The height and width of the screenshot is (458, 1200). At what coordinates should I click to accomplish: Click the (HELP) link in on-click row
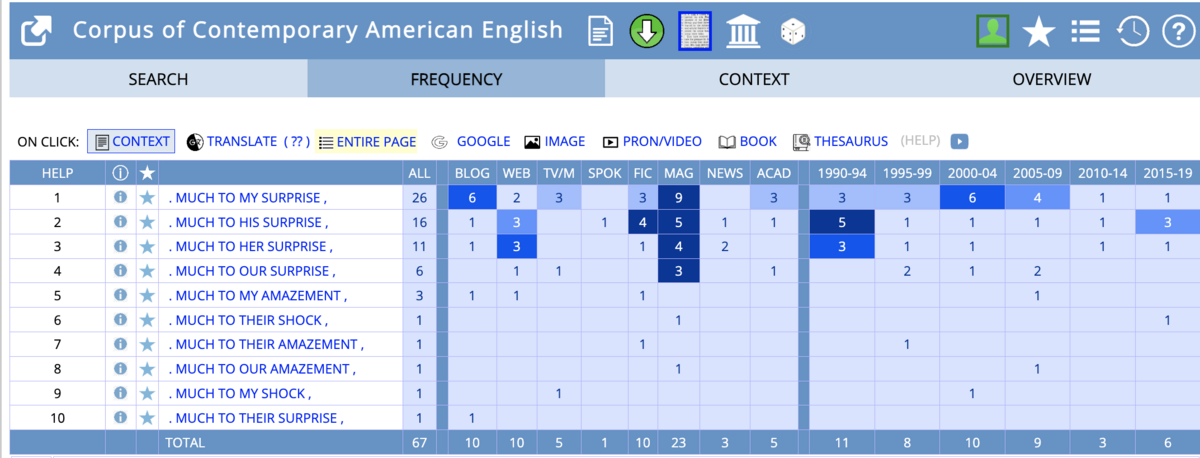(x=921, y=142)
